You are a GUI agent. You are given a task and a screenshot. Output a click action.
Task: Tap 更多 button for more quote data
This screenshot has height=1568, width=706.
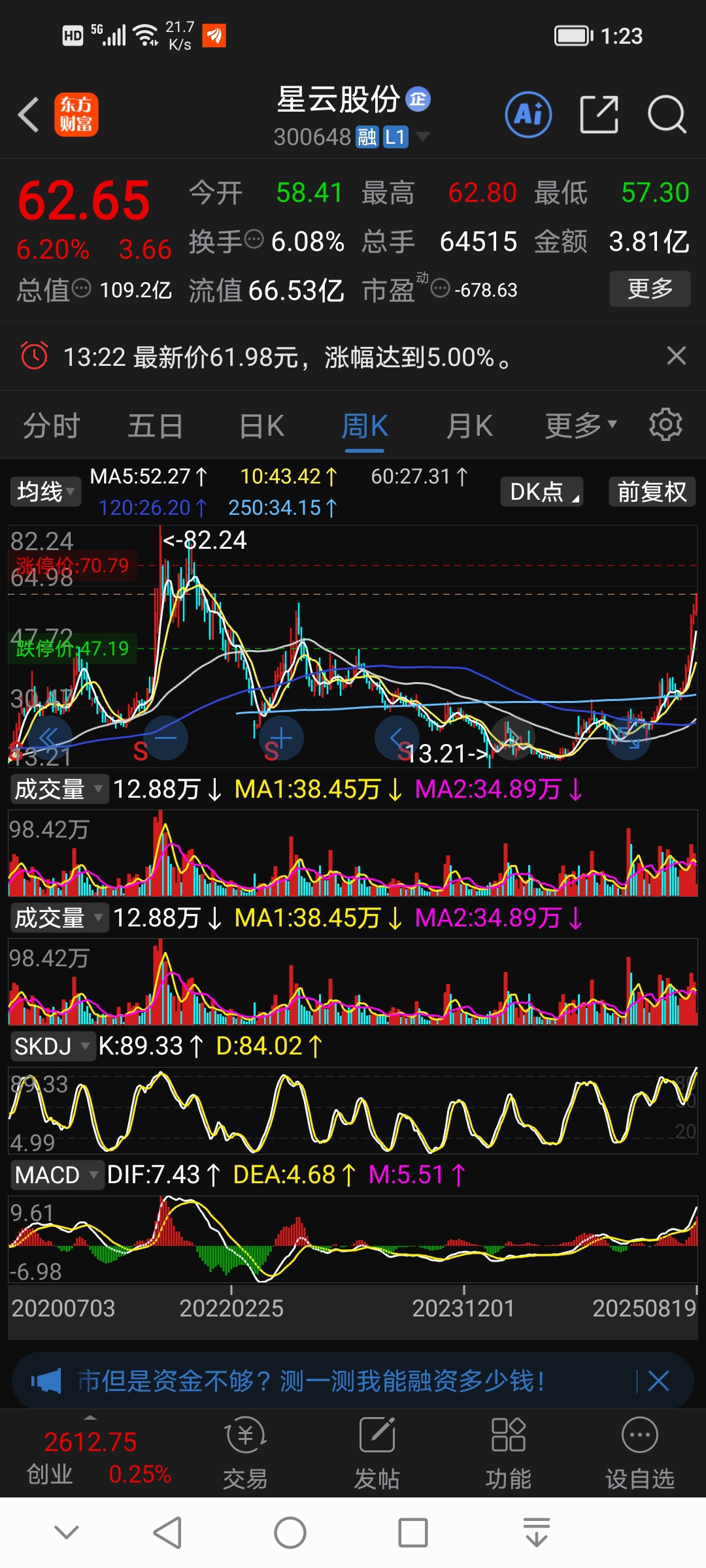click(x=650, y=288)
